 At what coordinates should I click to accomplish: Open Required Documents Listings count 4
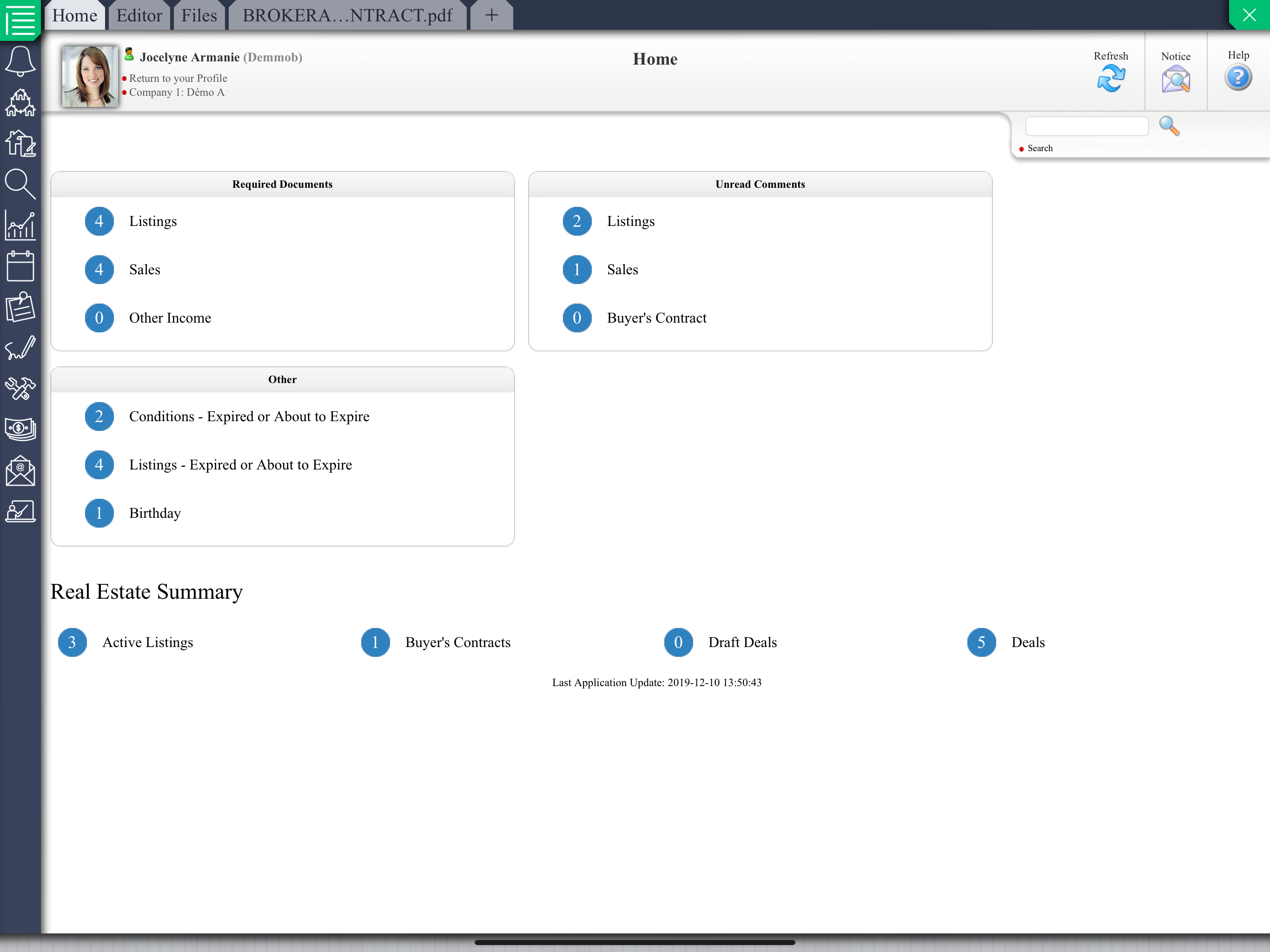pyautogui.click(x=99, y=221)
